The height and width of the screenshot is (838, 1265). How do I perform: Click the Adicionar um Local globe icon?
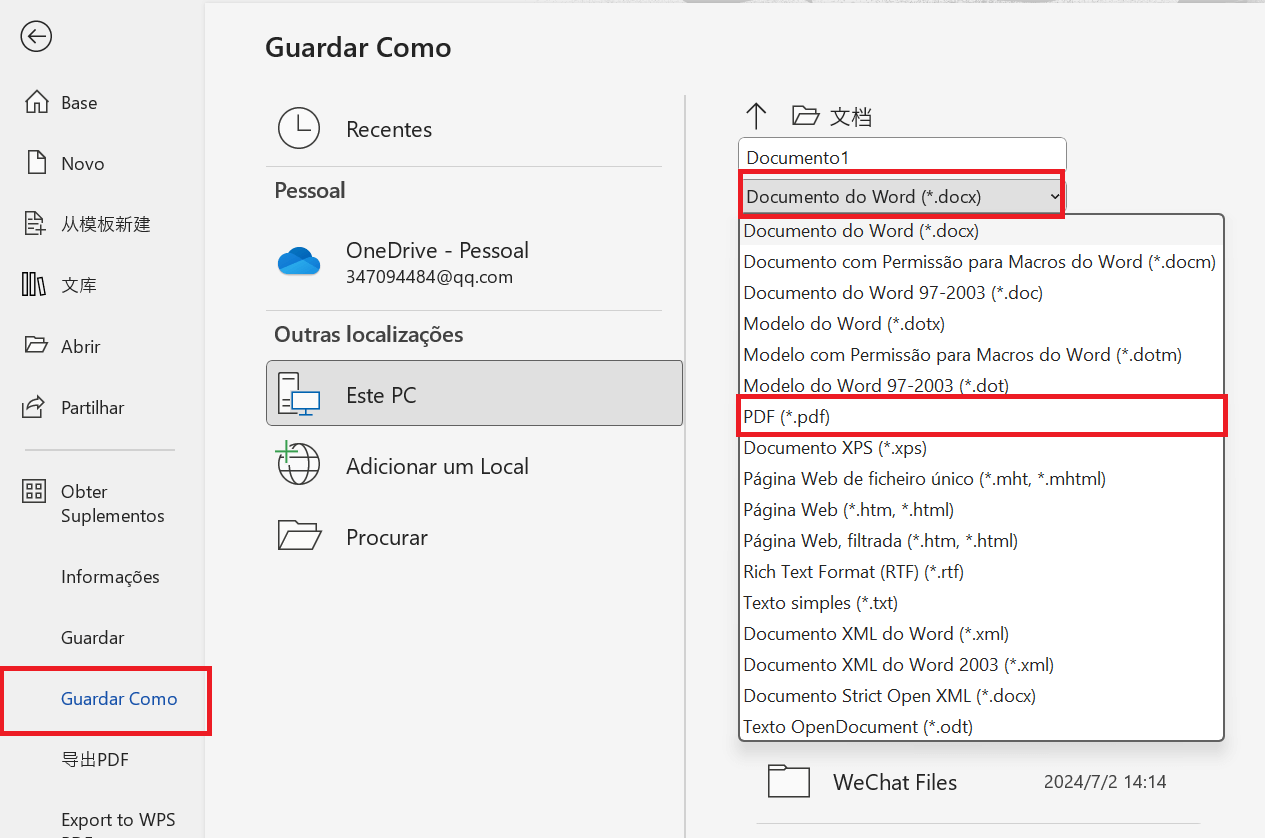click(x=298, y=464)
